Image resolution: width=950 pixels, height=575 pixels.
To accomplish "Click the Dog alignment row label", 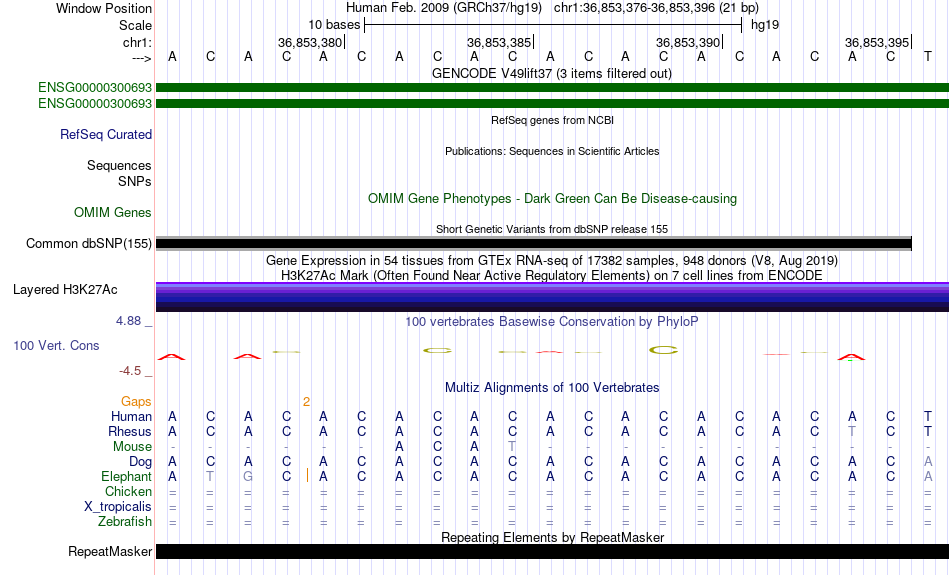I will pos(140,462).
